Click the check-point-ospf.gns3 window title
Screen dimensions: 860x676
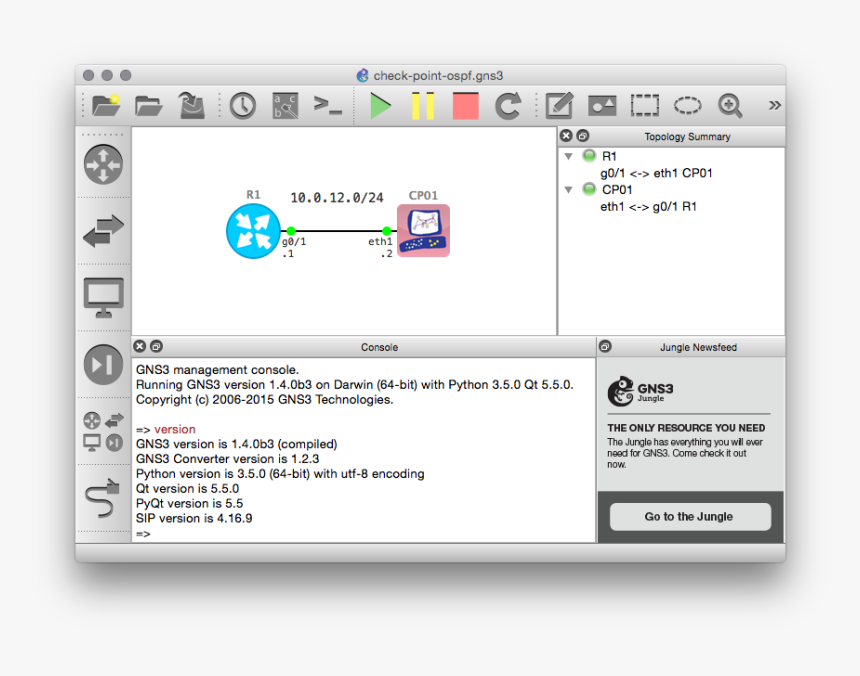438,76
